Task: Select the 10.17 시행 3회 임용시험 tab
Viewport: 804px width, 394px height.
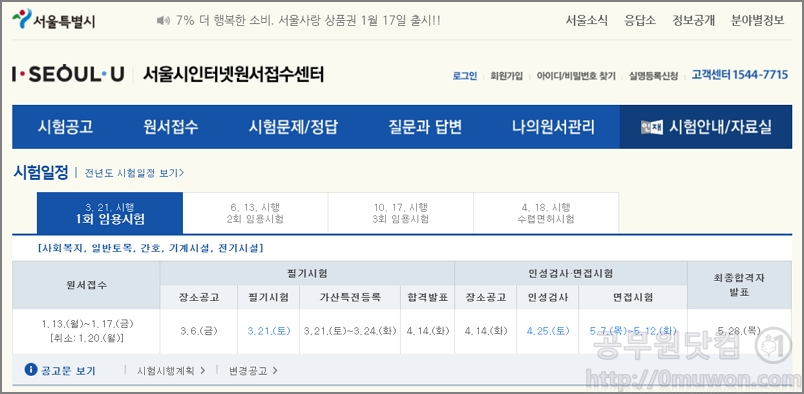Action: click(x=401, y=213)
